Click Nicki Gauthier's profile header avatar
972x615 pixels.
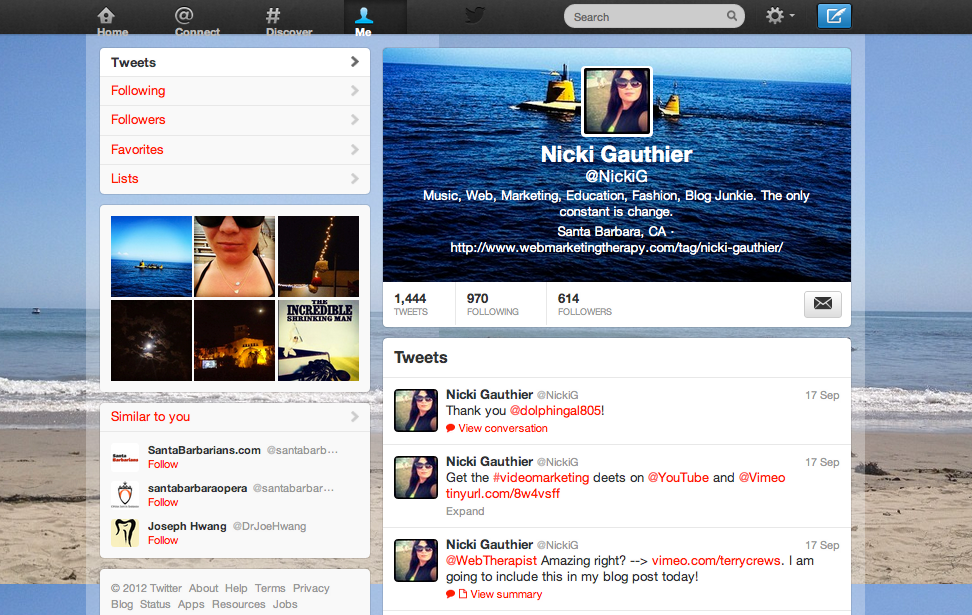click(x=617, y=101)
